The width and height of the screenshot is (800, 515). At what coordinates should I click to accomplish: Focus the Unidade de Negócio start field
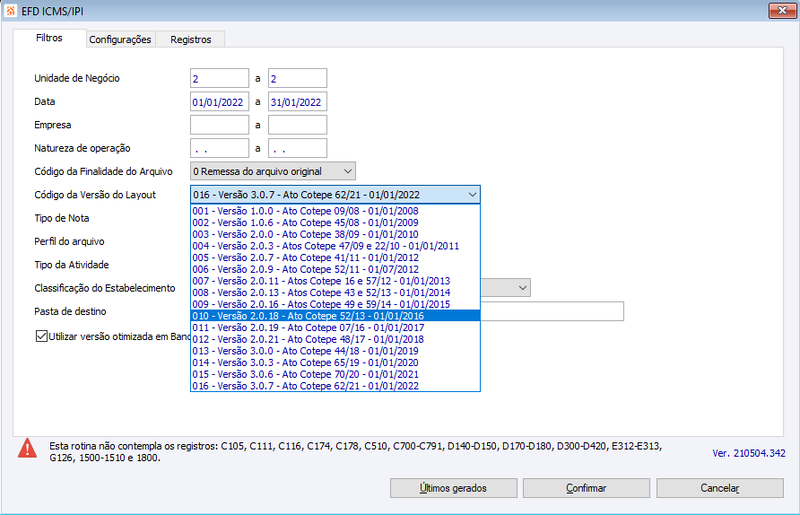click(219, 78)
